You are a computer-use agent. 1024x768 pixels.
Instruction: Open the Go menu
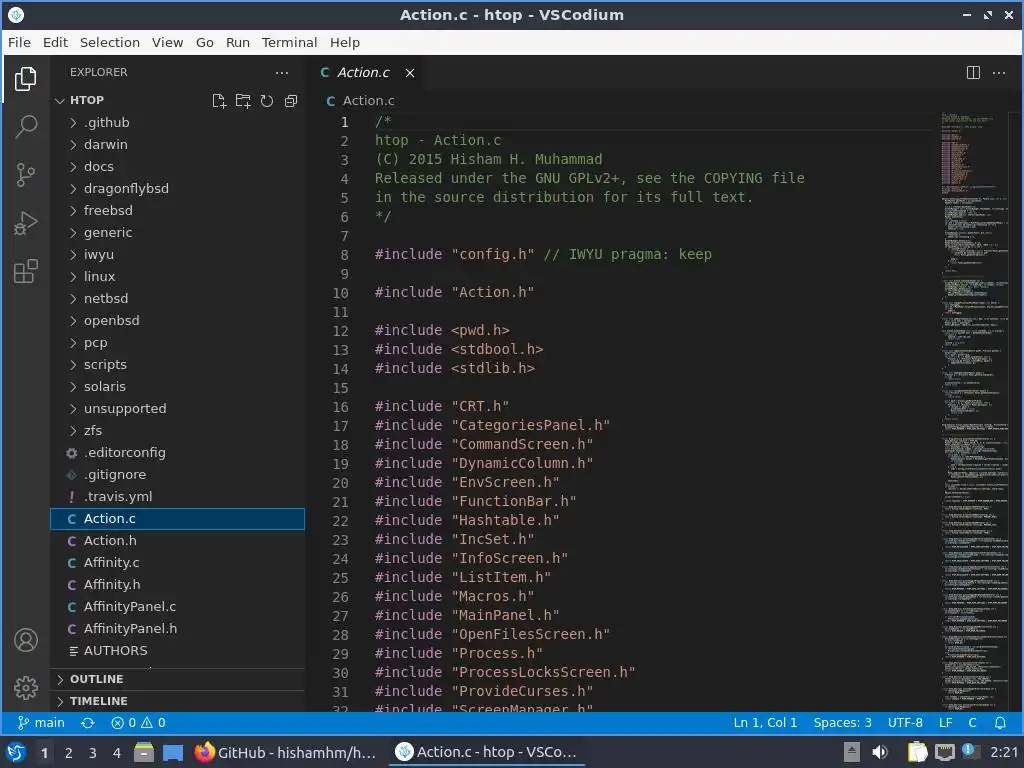(x=204, y=42)
